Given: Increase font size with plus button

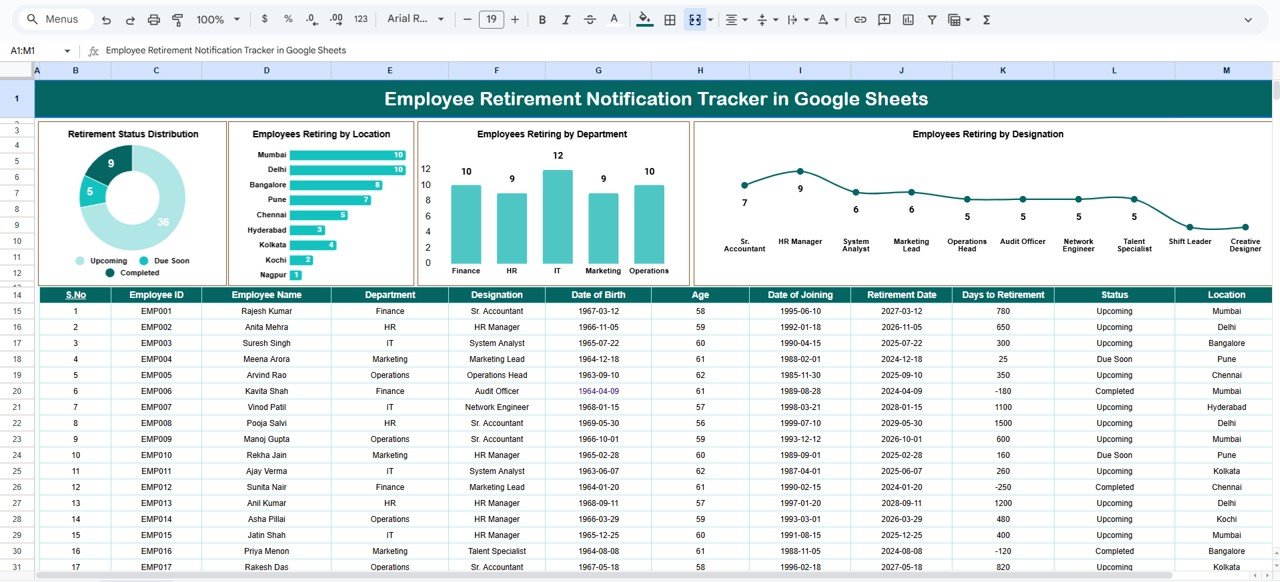Looking at the screenshot, I should [x=515, y=20].
